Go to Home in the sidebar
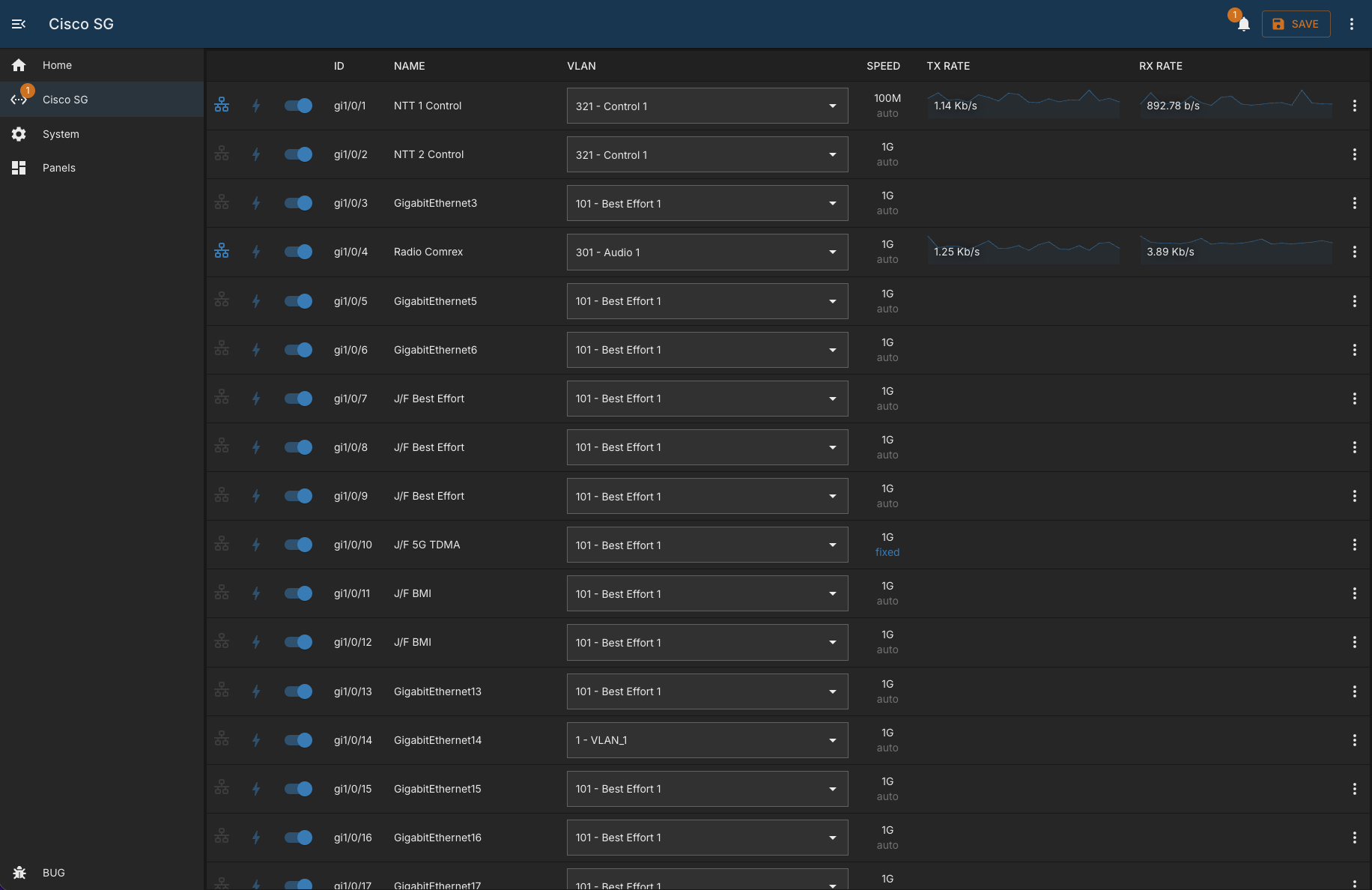1372x890 pixels. coord(102,65)
